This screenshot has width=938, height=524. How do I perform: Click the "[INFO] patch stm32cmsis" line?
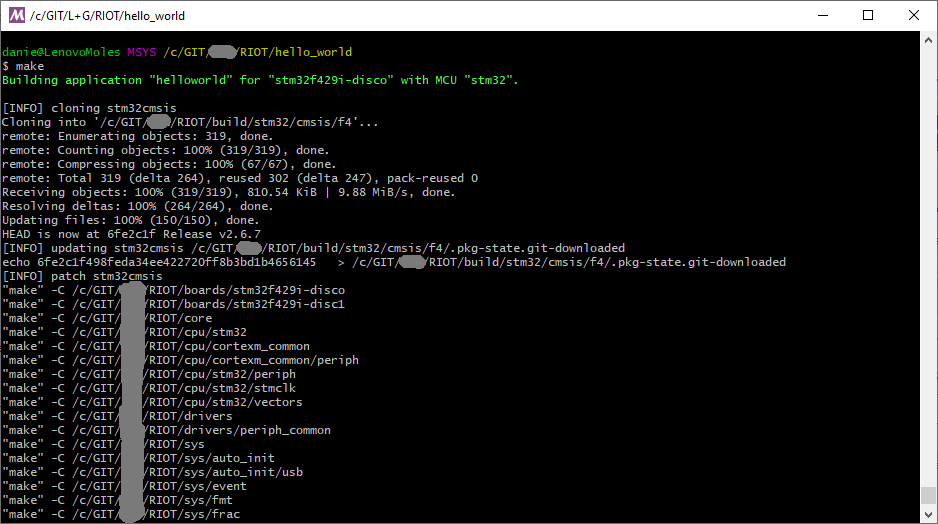(x=82, y=276)
